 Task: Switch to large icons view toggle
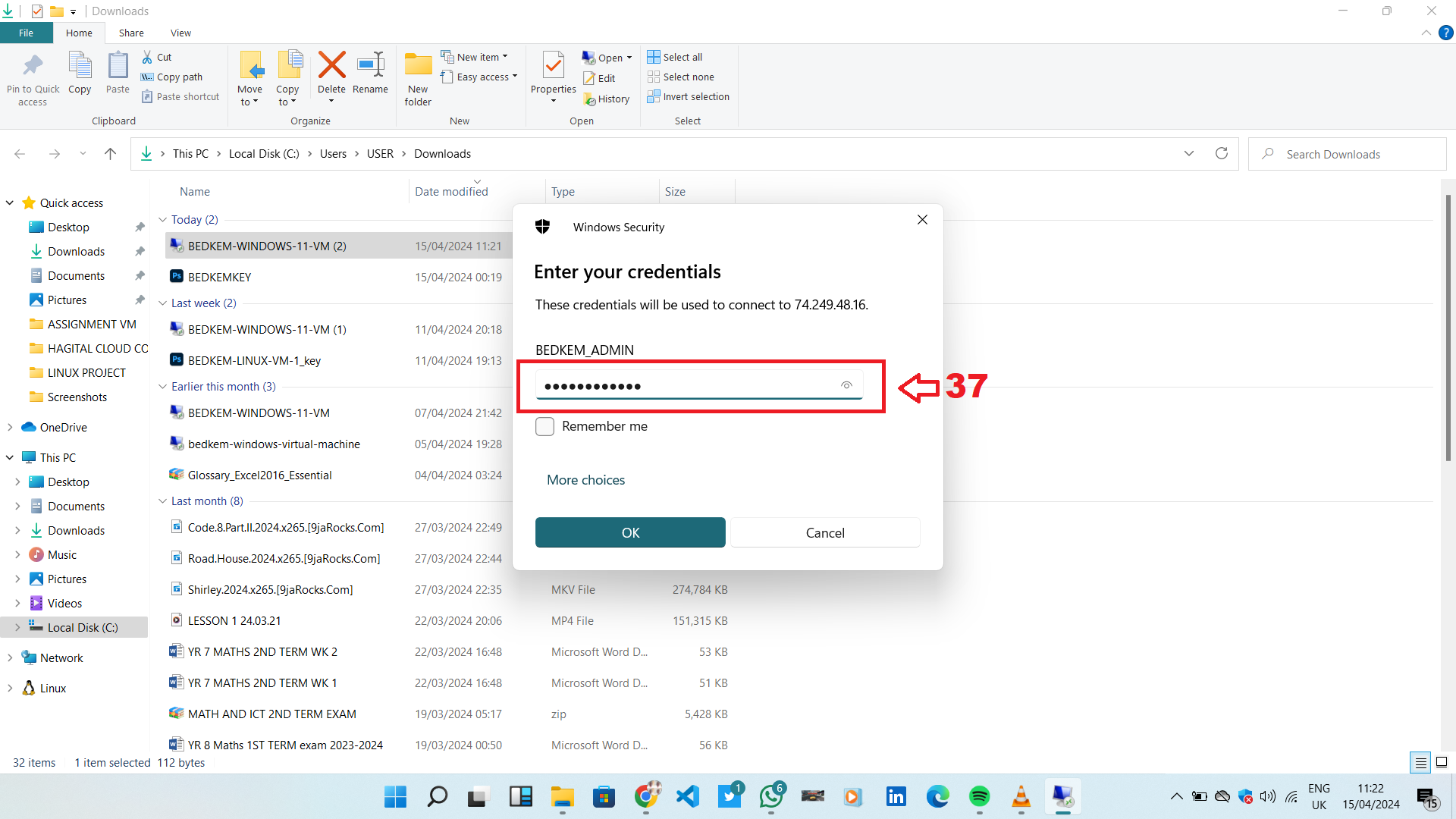tap(1442, 763)
